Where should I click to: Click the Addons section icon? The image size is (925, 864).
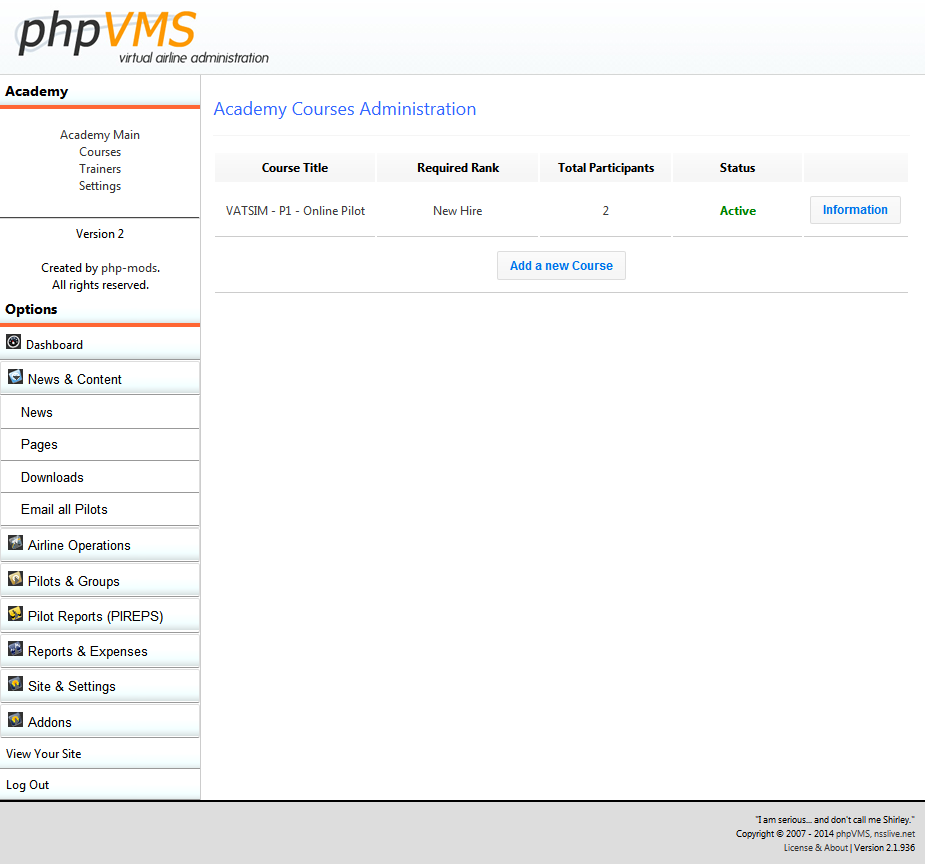15,720
